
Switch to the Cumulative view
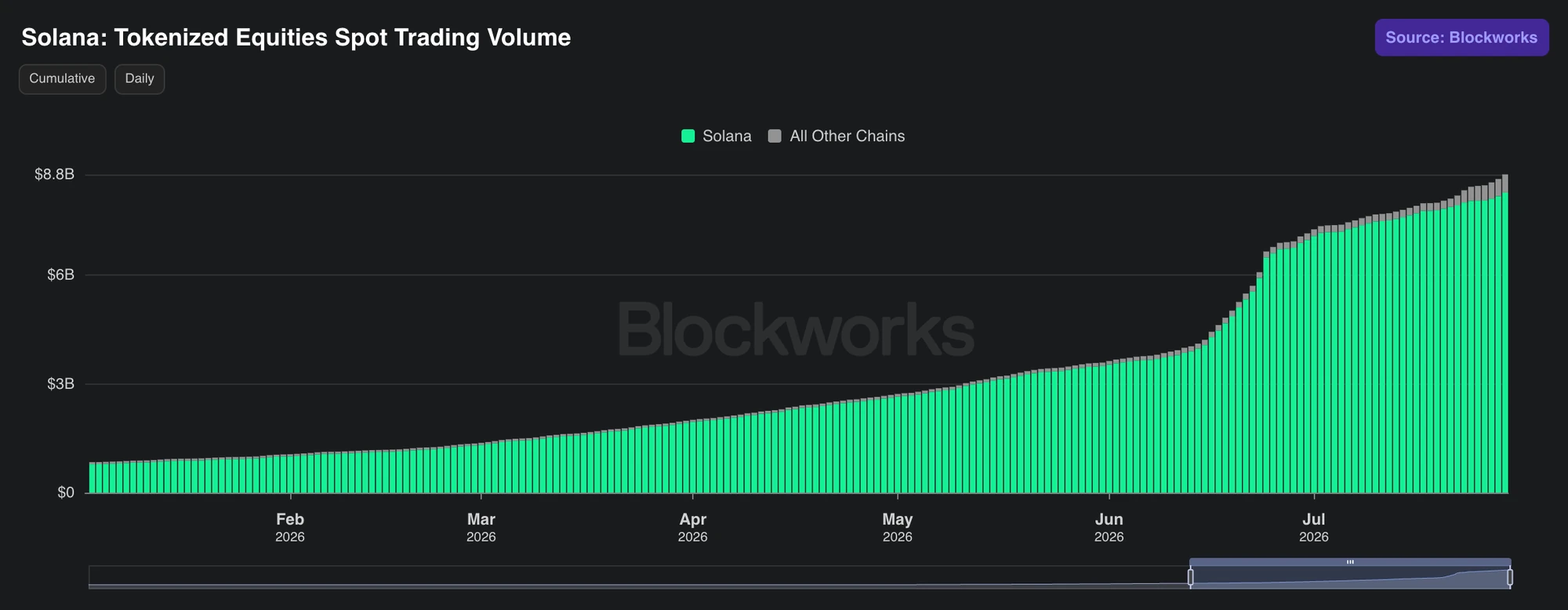pos(62,78)
